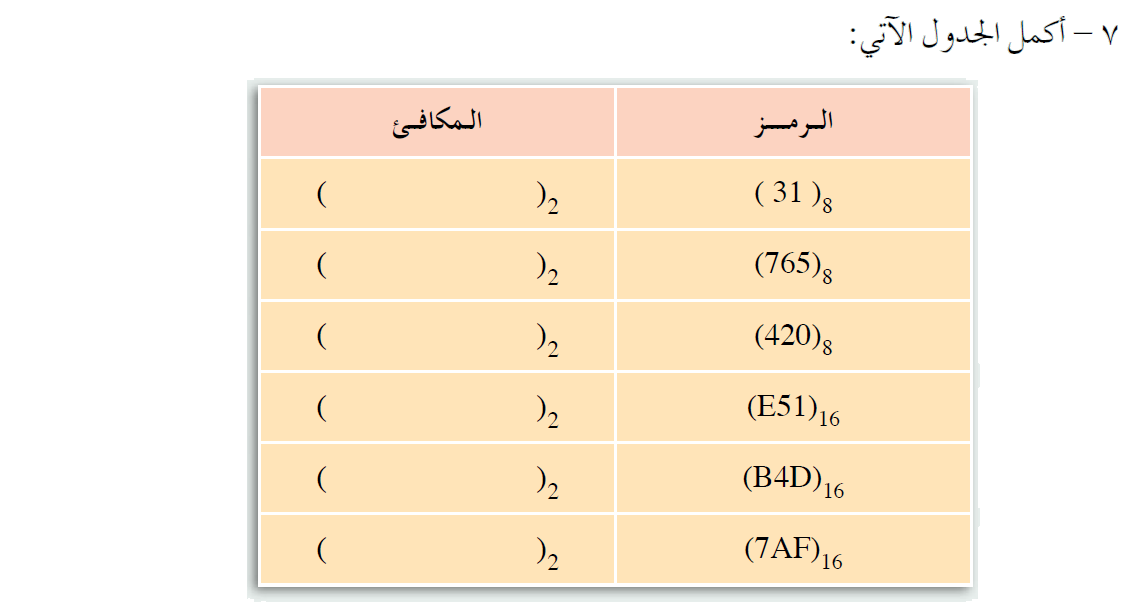
Task: Select the (420) octal symbol cell
Action: click(x=793, y=336)
